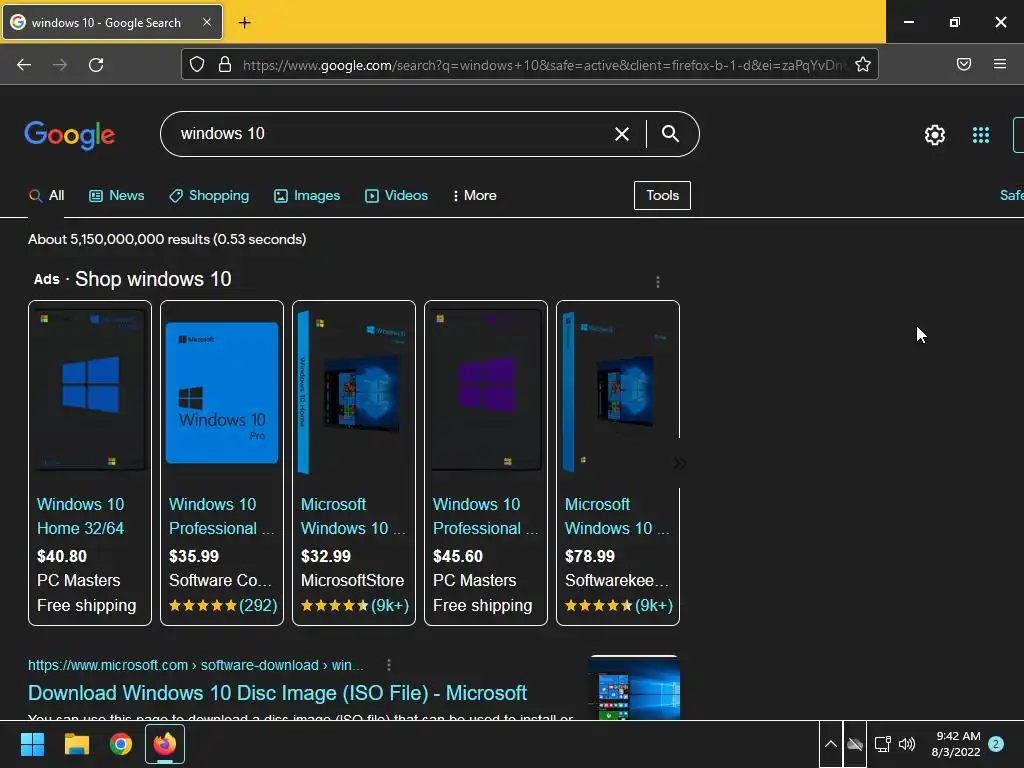Open the Windows Start menu

coord(32,744)
